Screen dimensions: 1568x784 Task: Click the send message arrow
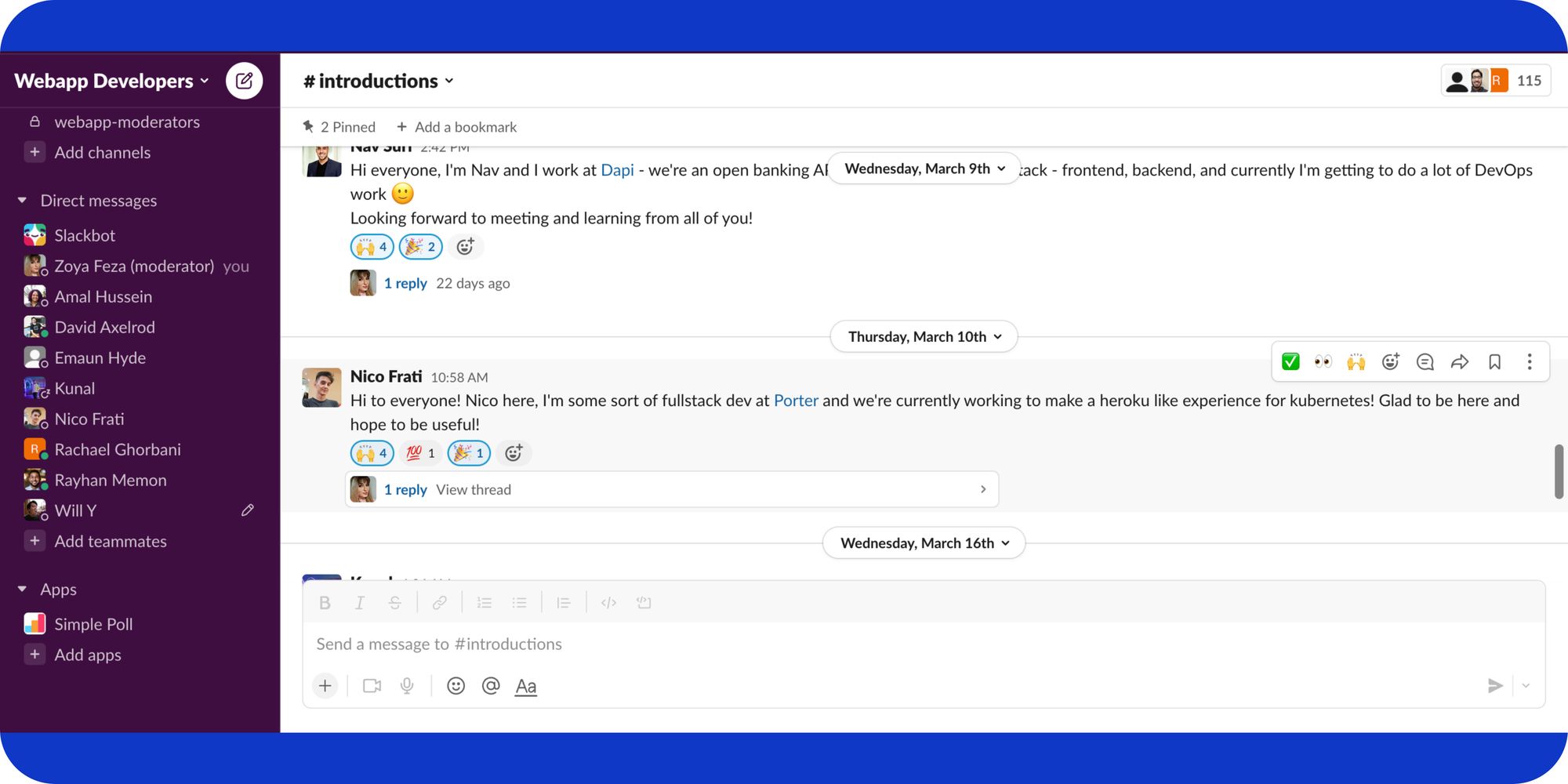click(1495, 686)
